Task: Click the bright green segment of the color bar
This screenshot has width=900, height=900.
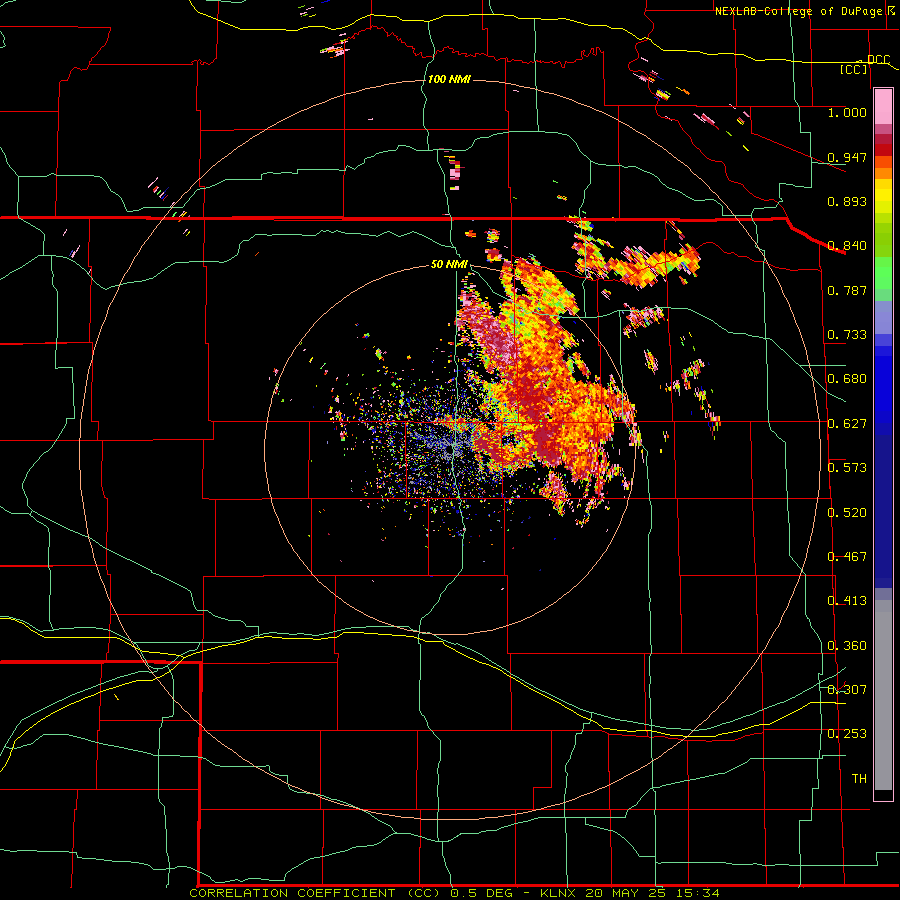Action: pyautogui.click(x=883, y=273)
